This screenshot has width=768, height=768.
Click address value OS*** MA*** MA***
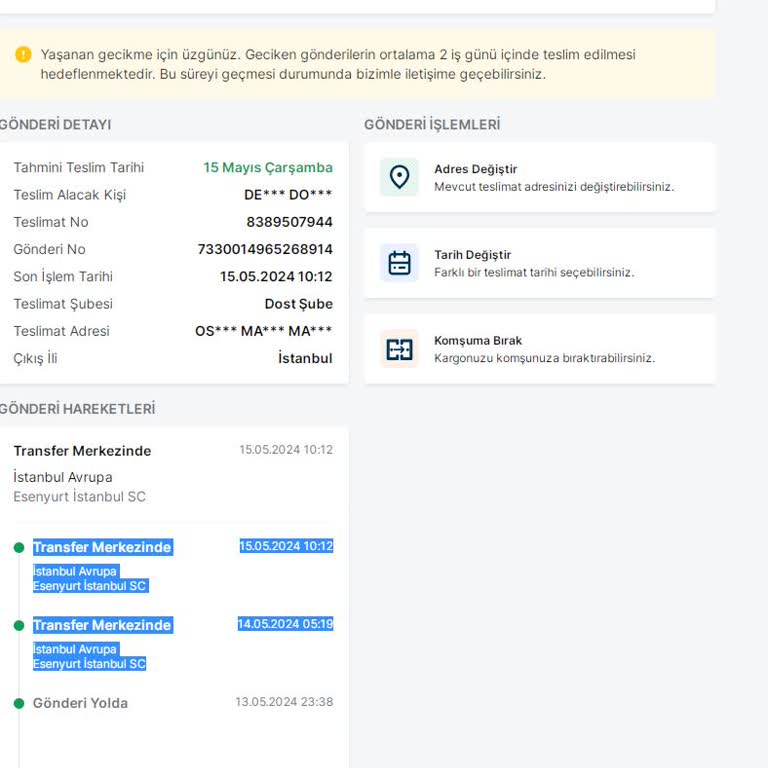coord(264,331)
